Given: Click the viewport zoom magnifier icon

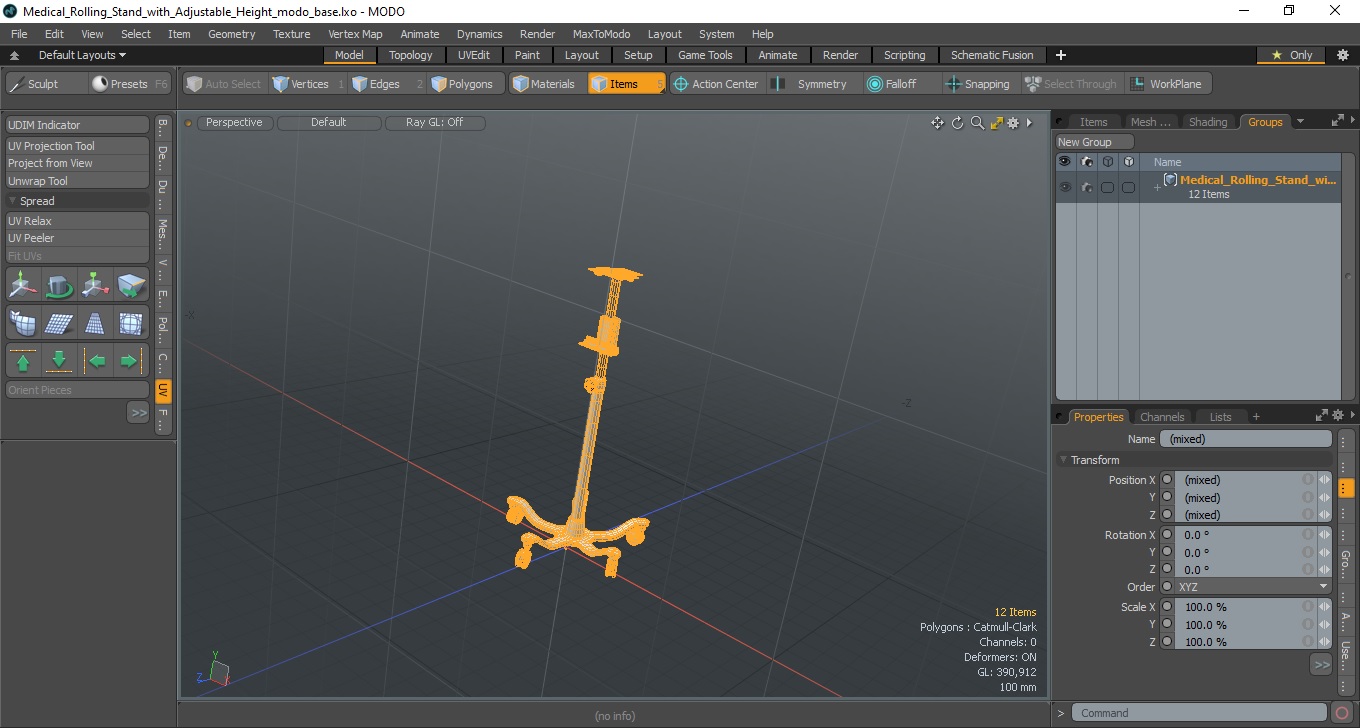Looking at the screenshot, I should [x=977, y=123].
